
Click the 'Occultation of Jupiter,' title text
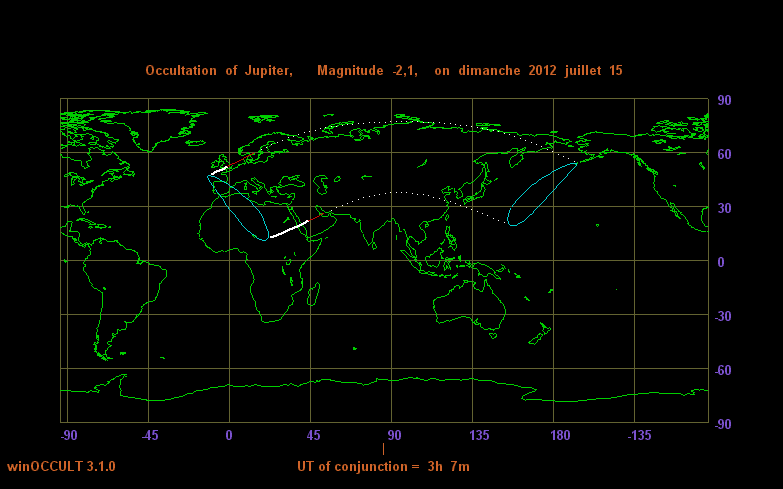[219, 71]
